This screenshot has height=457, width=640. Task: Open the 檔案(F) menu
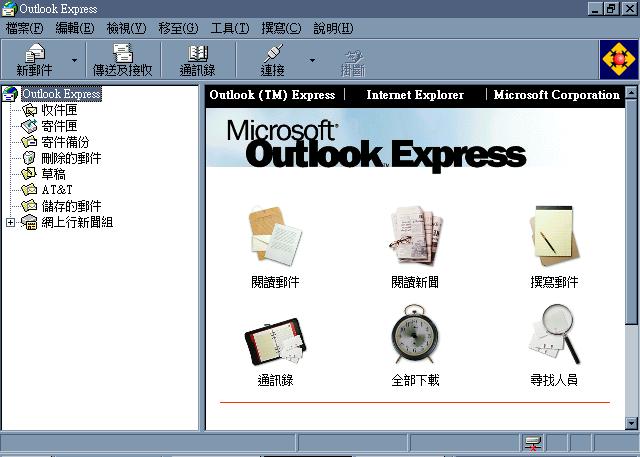[24, 28]
